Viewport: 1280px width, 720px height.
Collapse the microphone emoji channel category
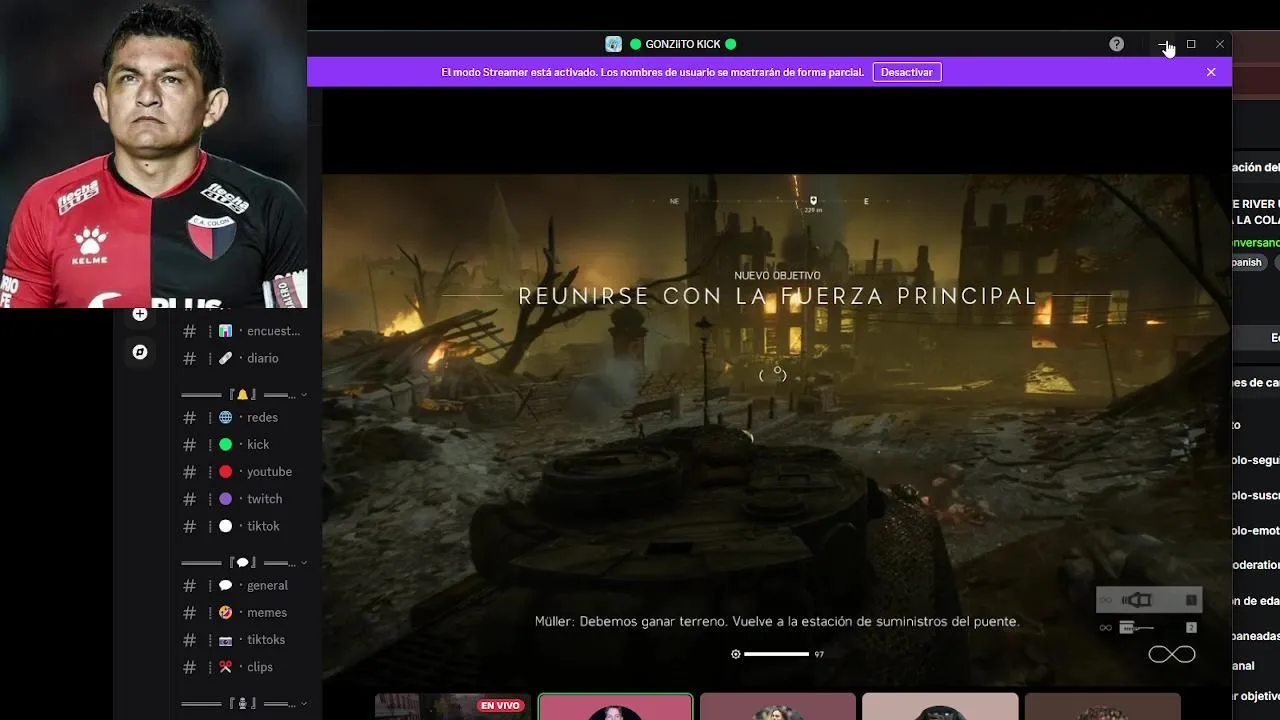tap(243, 704)
